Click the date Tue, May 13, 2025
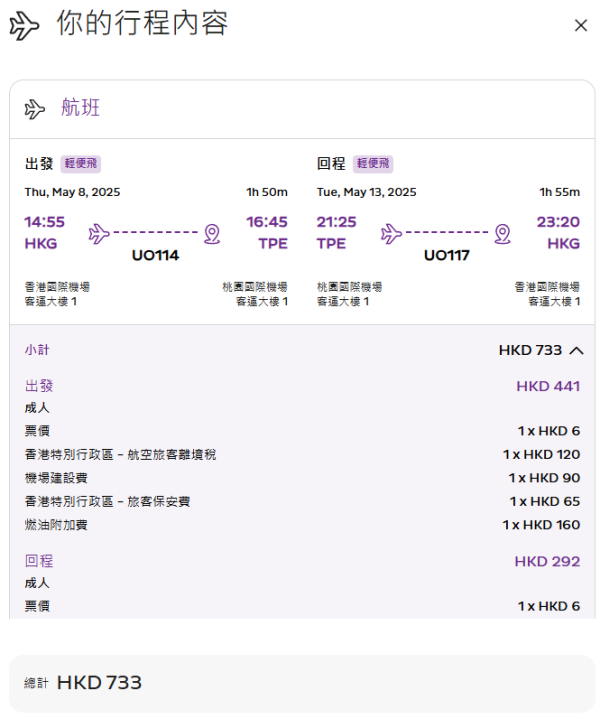 click(x=367, y=192)
